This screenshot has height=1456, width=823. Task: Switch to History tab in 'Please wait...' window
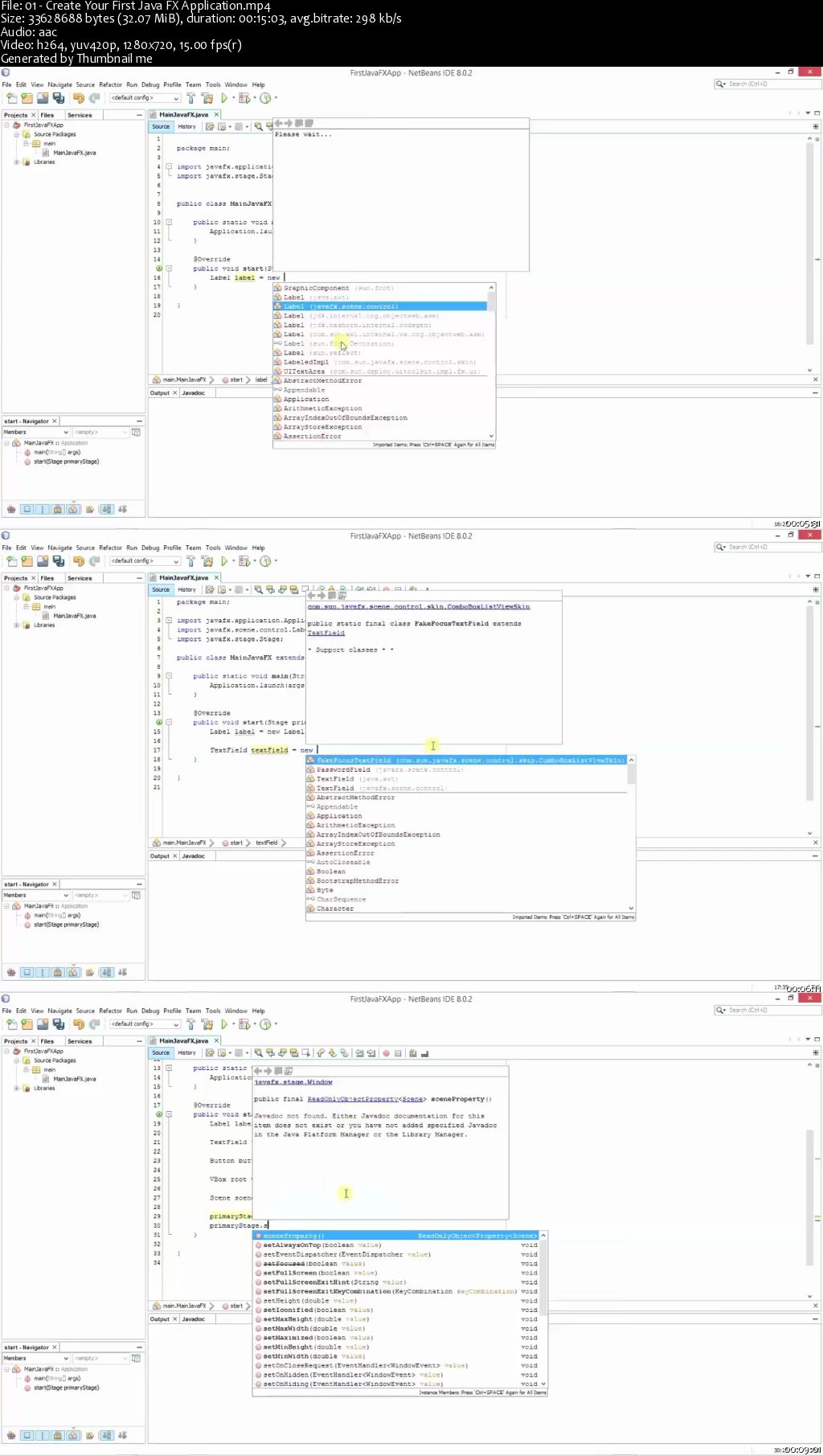pos(186,127)
